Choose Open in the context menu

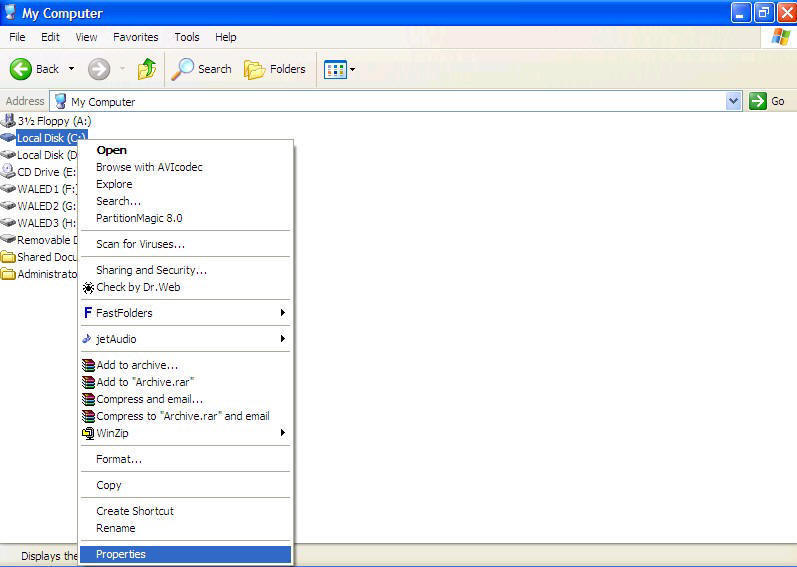[186, 150]
